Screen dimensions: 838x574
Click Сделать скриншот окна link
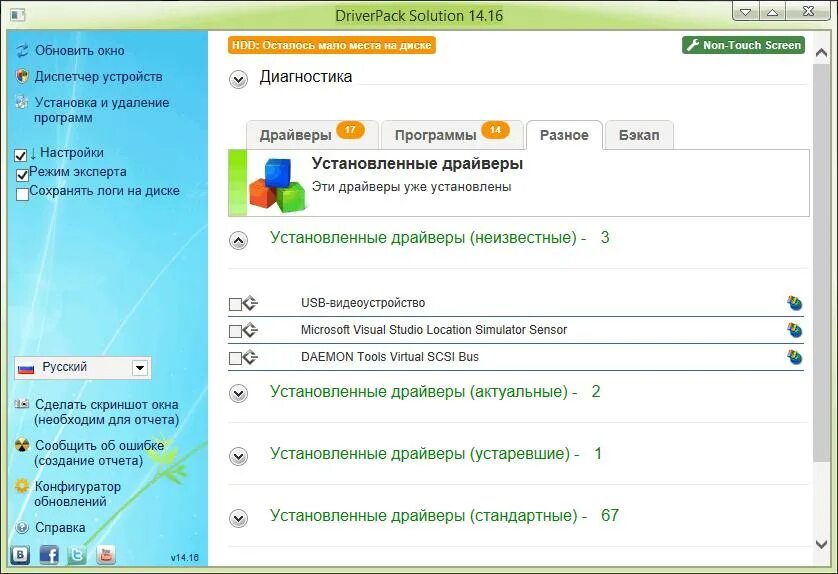[106, 412]
